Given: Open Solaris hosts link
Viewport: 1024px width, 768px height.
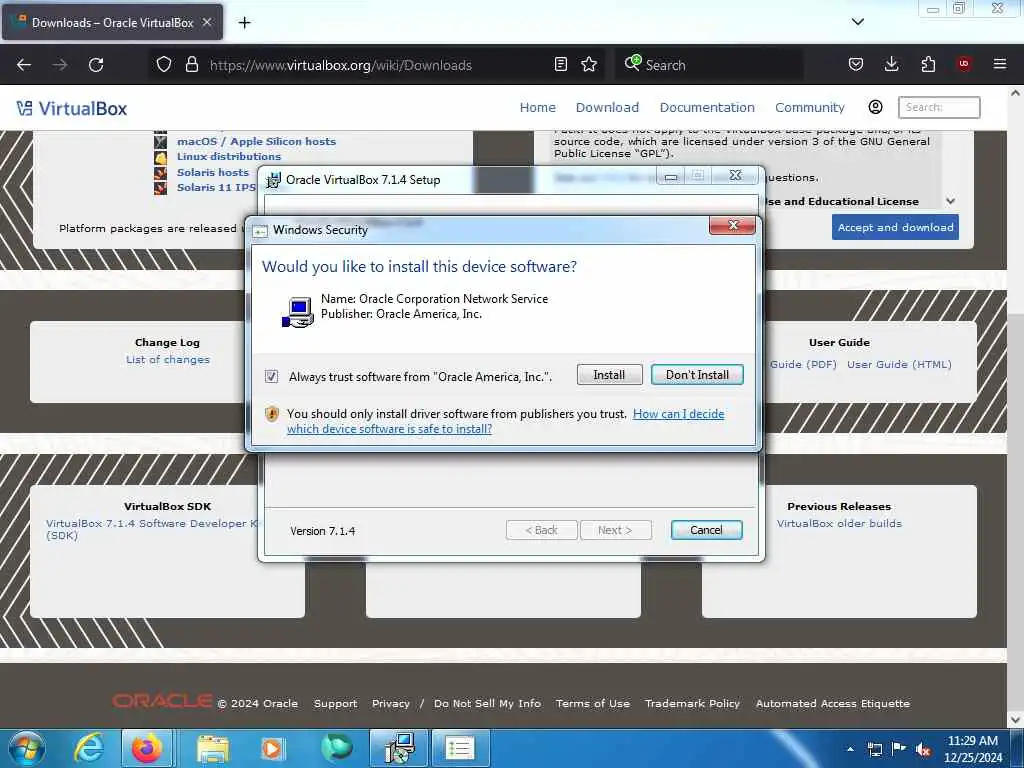Looking at the screenshot, I should [213, 172].
